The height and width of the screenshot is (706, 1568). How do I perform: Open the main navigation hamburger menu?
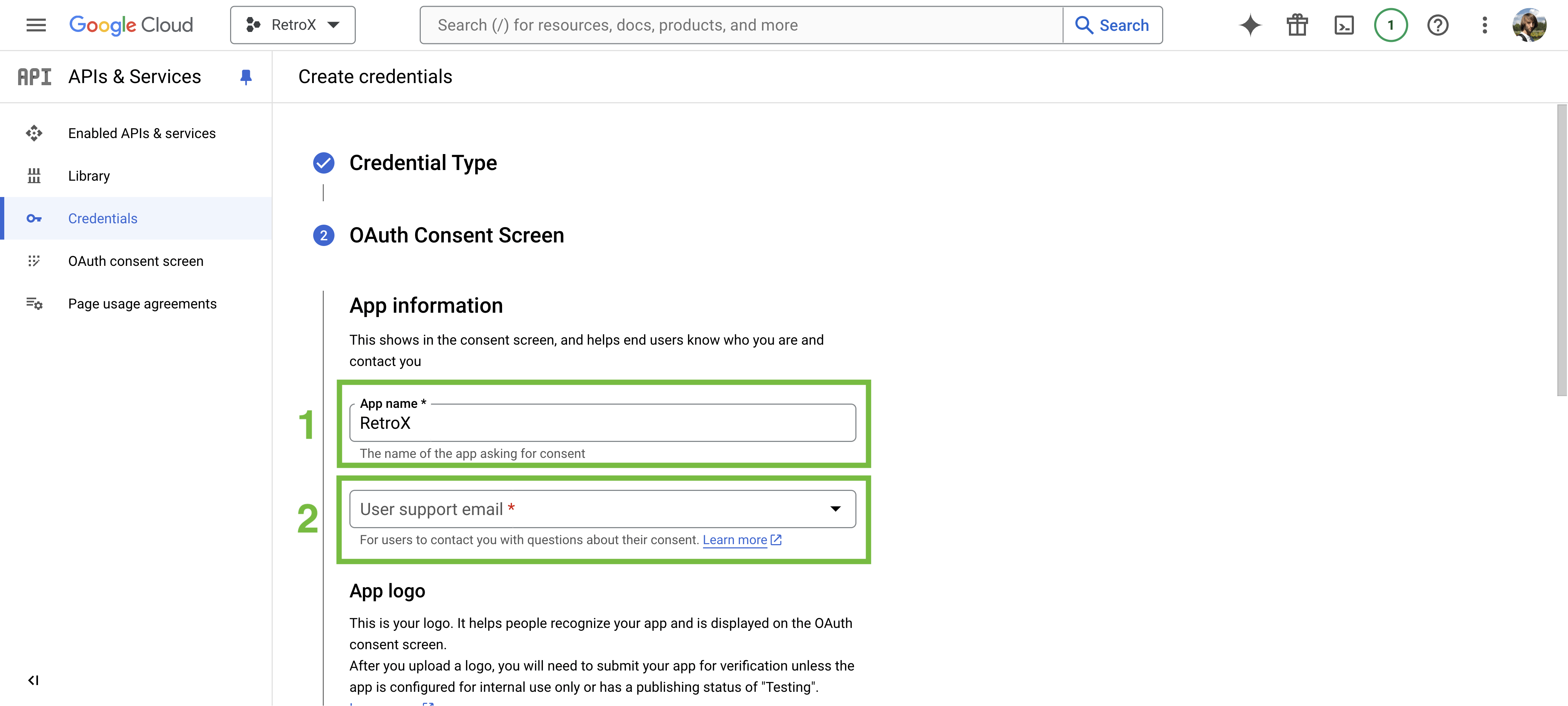pyautogui.click(x=36, y=25)
